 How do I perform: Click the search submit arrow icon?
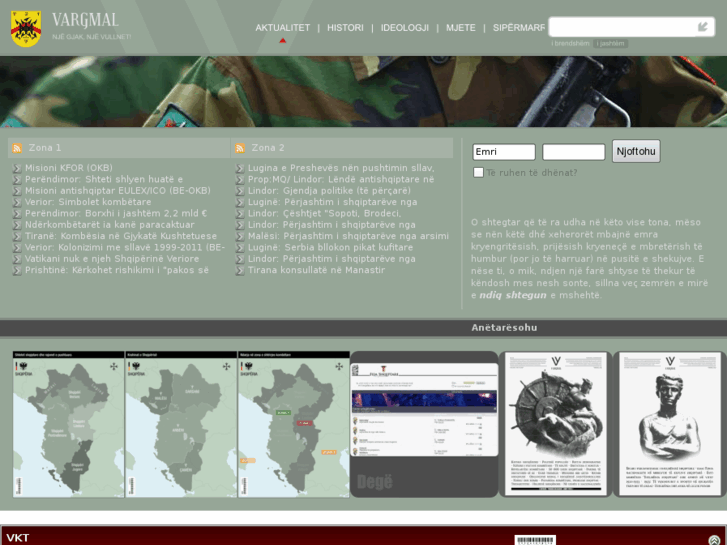tap(703, 27)
